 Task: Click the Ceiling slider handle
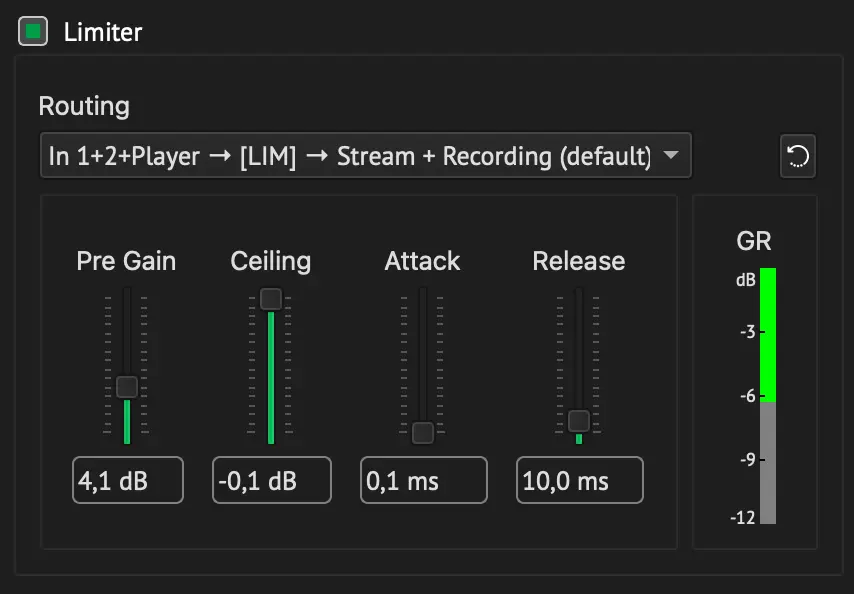(x=271, y=299)
